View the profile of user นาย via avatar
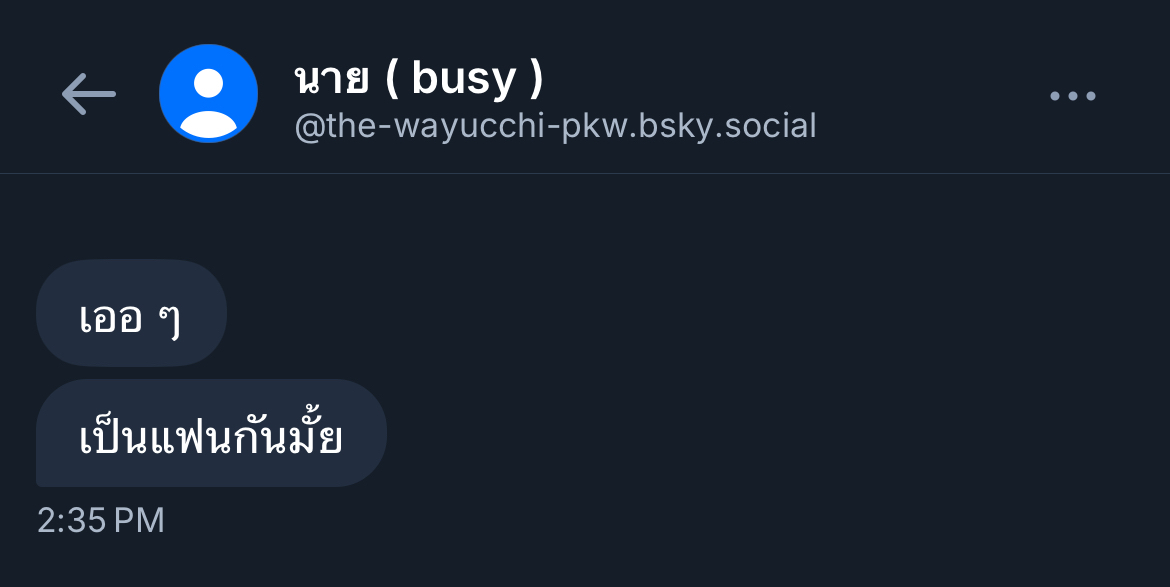Image resolution: width=1170 pixels, height=587 pixels. pyautogui.click(x=208, y=93)
